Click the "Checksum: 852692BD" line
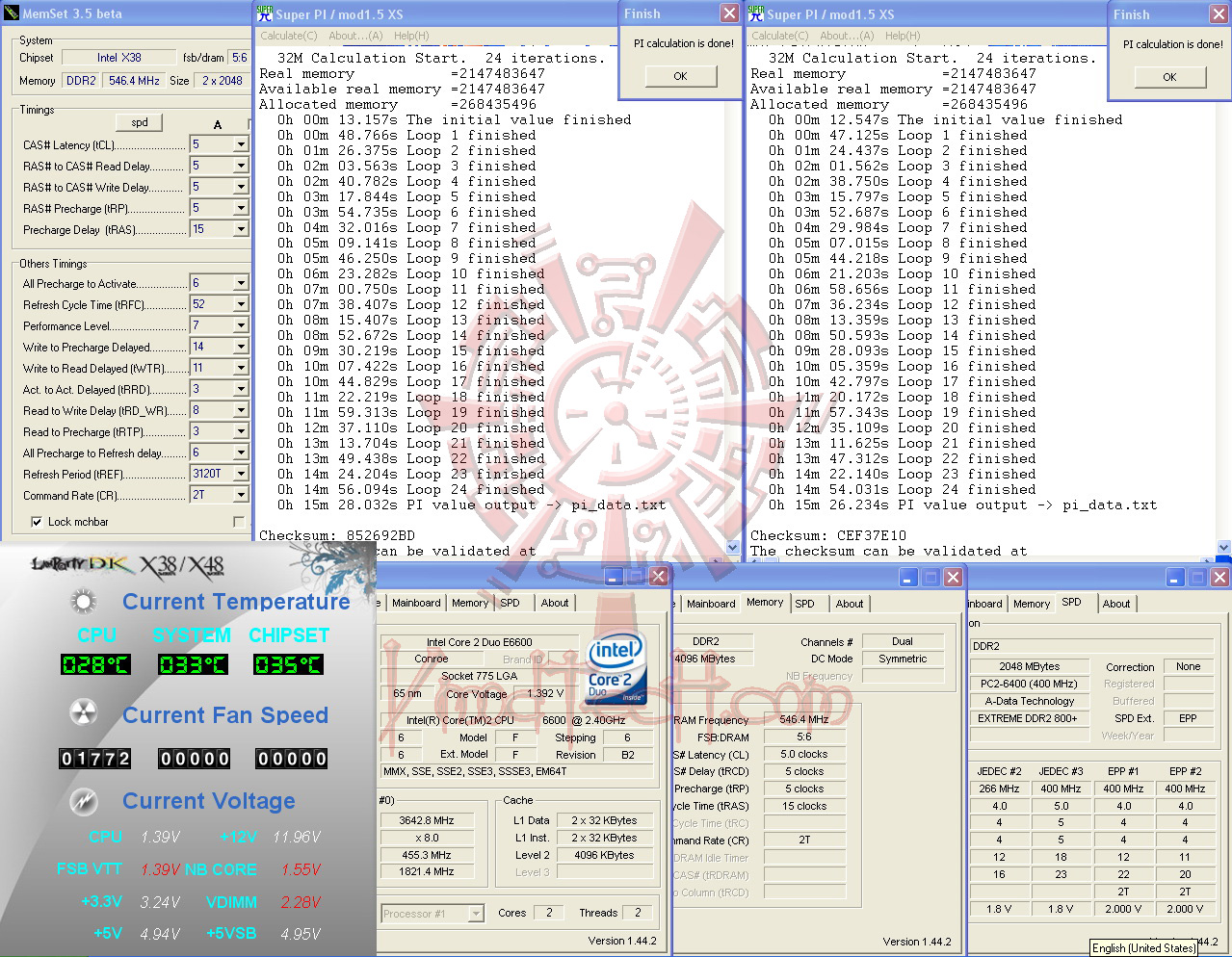This screenshot has width=1232, height=957. pos(337,535)
